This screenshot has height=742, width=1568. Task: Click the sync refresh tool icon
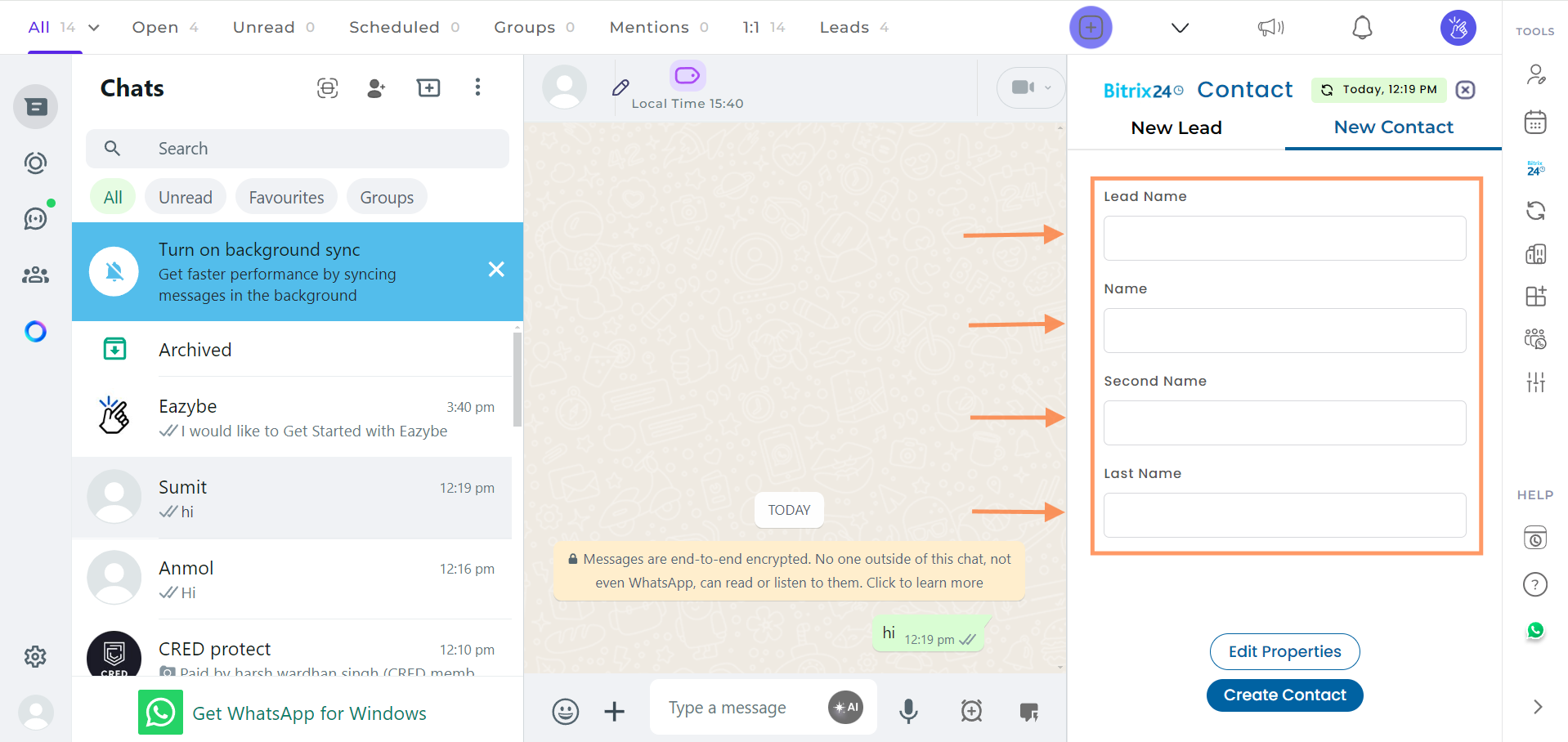tap(1535, 211)
